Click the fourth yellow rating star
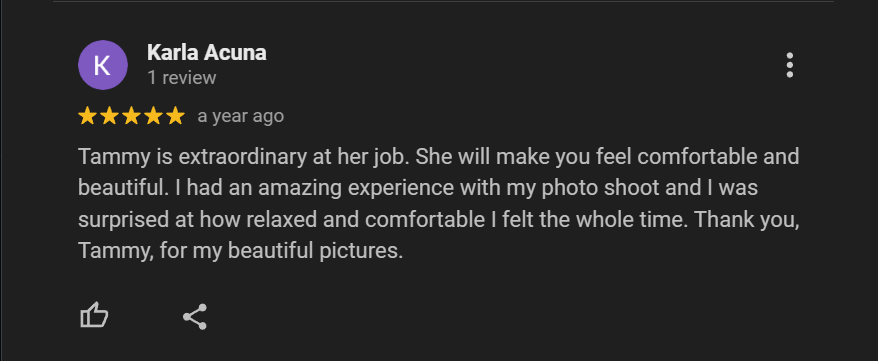Viewport: 878px width, 361px height. click(153, 116)
